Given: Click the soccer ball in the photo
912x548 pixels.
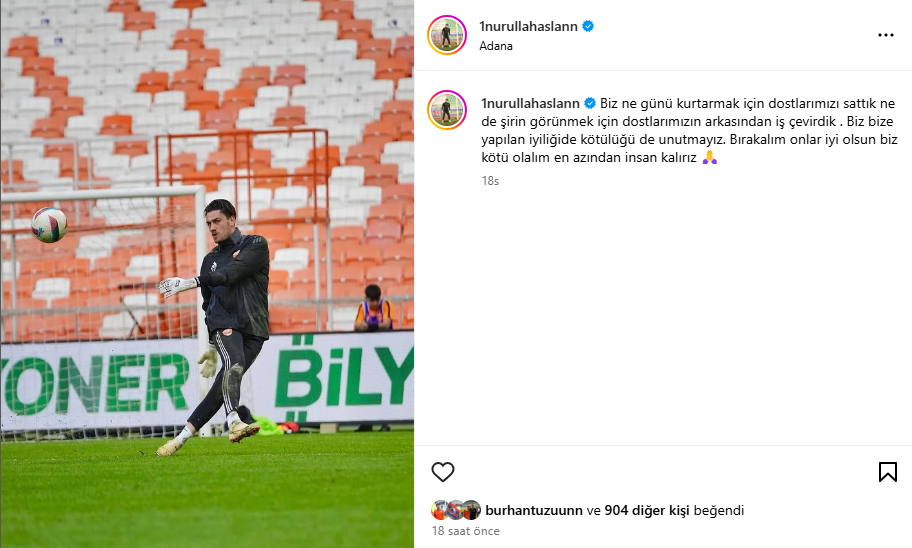Looking at the screenshot, I should 49,225.
